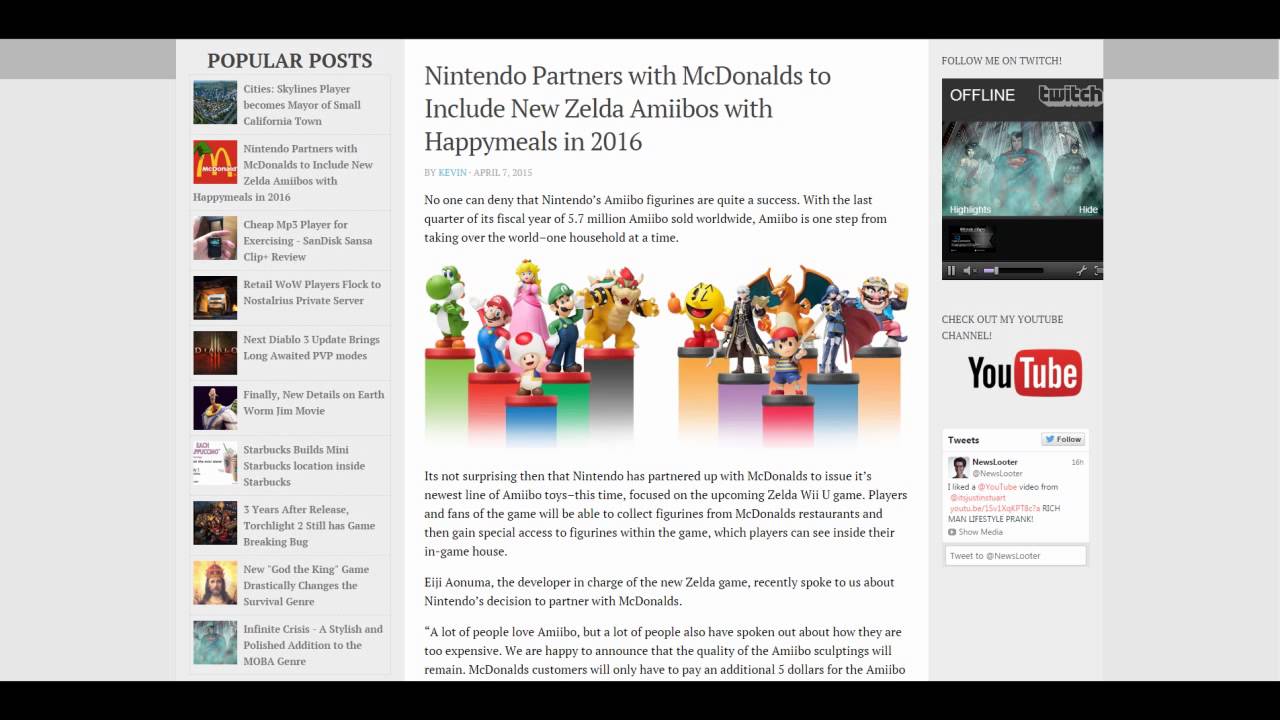1280x720 pixels.
Task: Open Twitch player wrench settings
Action: point(1081,270)
